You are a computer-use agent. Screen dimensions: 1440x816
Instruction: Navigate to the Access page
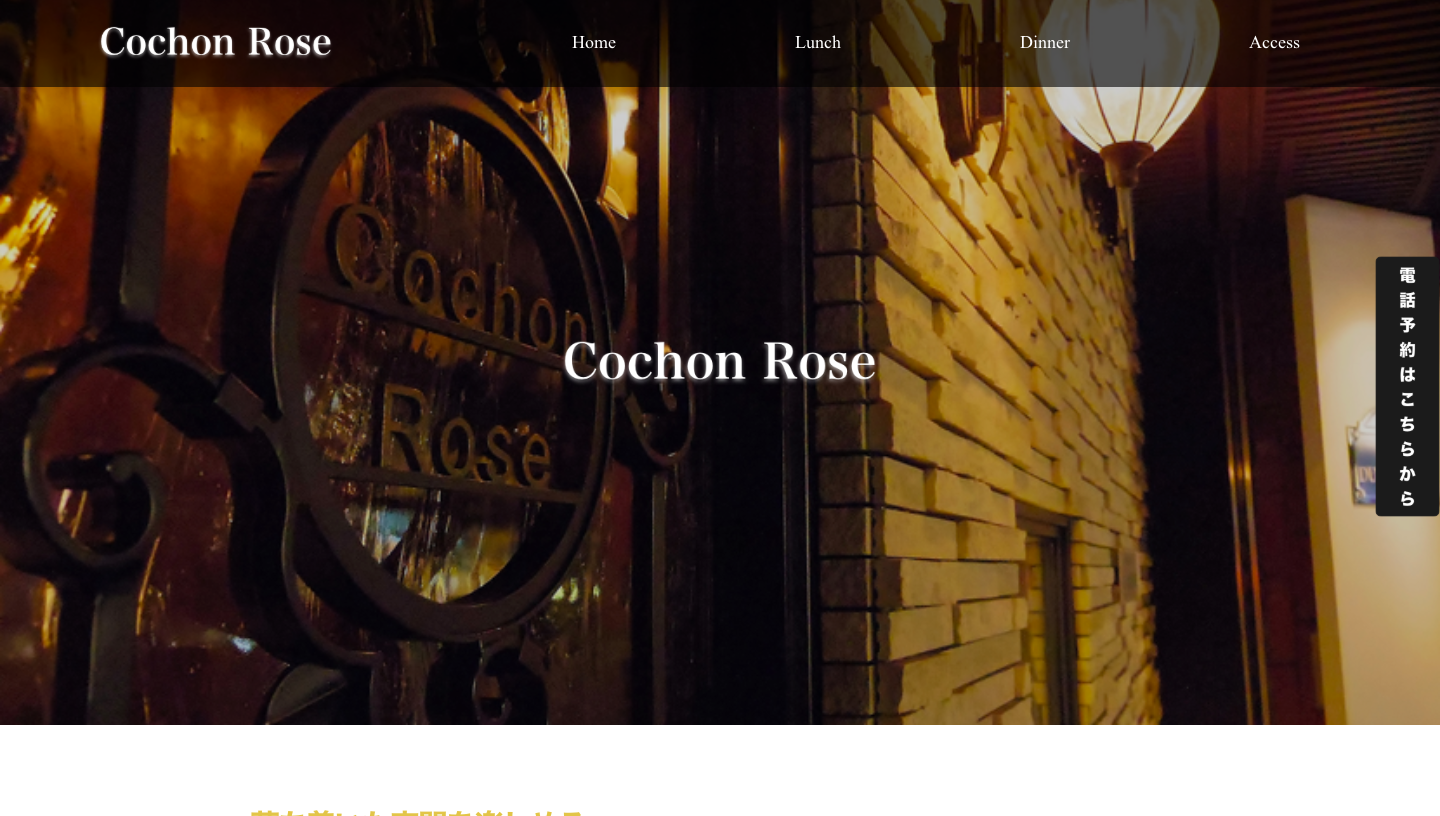(1274, 42)
